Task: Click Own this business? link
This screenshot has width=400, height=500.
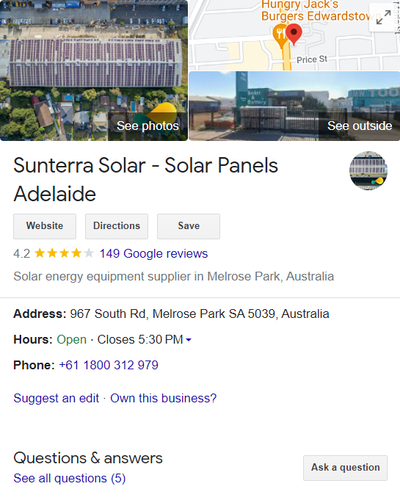Action: pyautogui.click(x=163, y=398)
